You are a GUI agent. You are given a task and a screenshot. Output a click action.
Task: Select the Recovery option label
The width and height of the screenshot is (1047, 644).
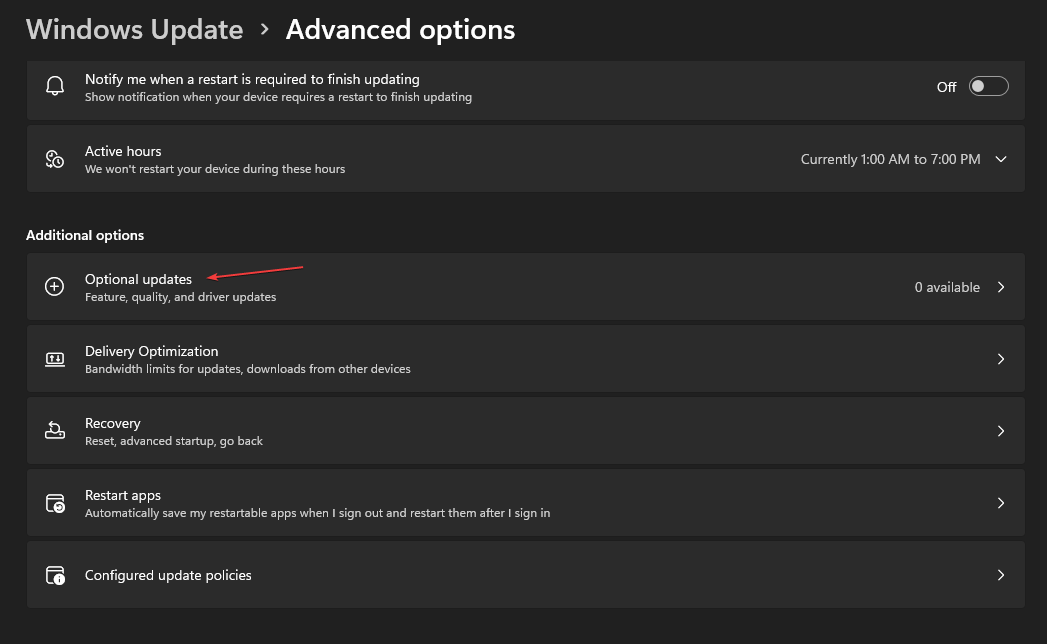coord(113,423)
